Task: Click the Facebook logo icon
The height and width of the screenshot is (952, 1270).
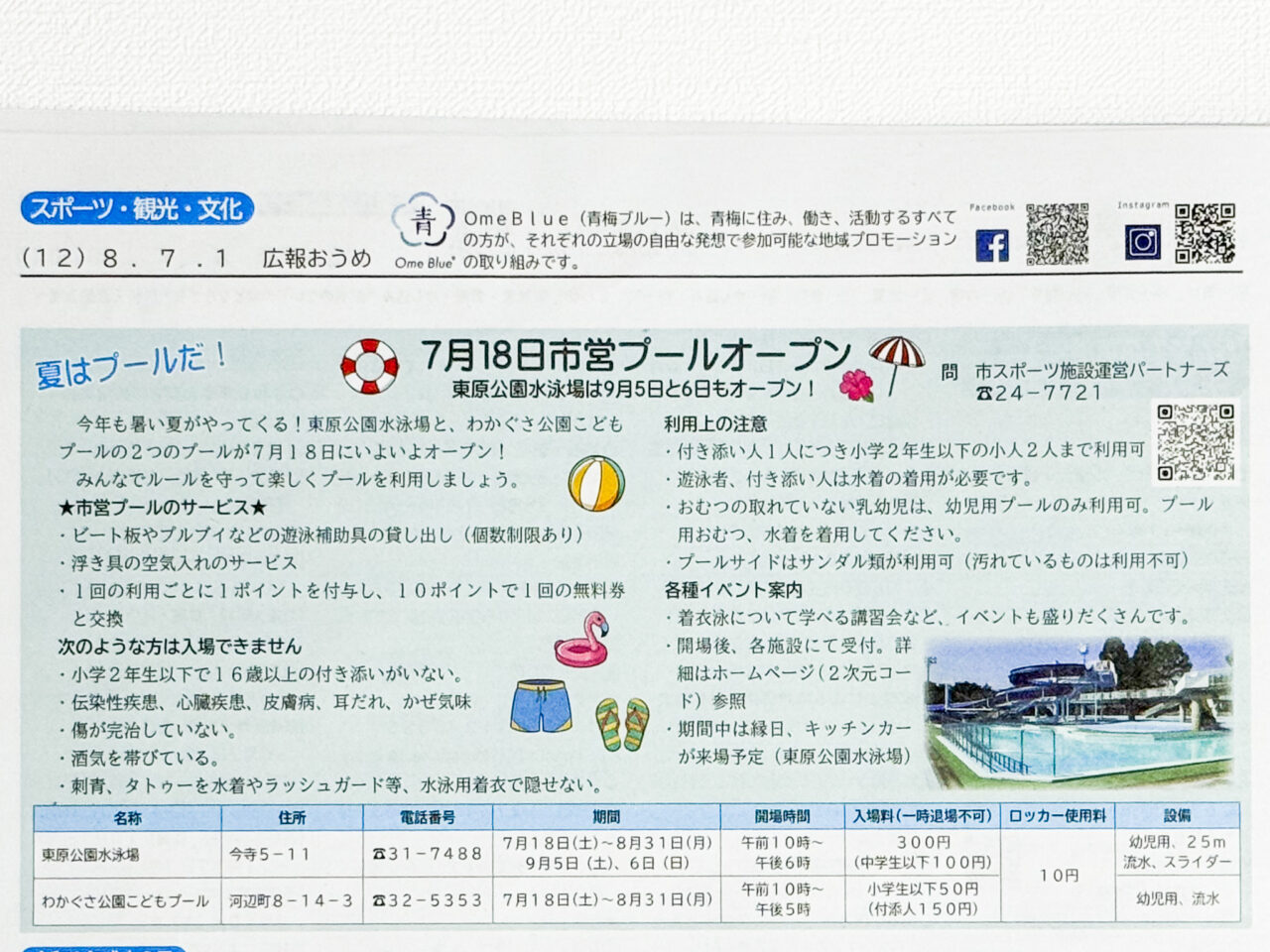Action: [x=992, y=244]
